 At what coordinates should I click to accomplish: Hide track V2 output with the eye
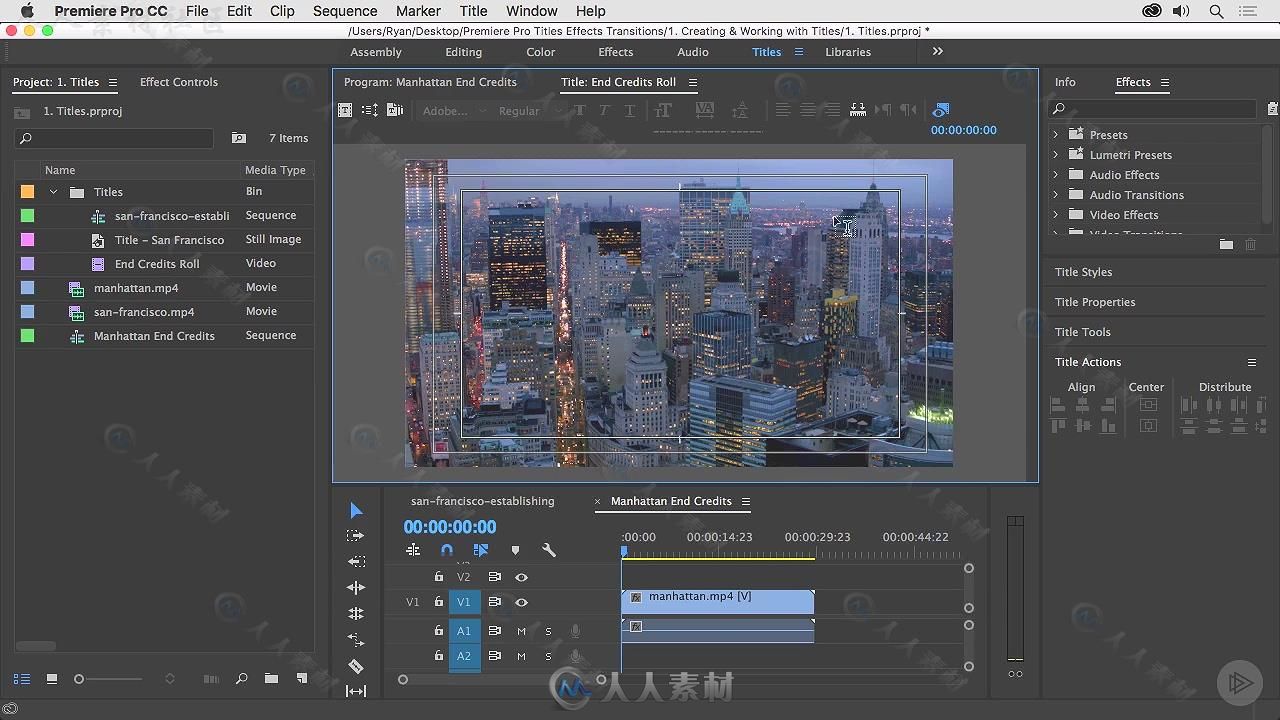(x=521, y=577)
